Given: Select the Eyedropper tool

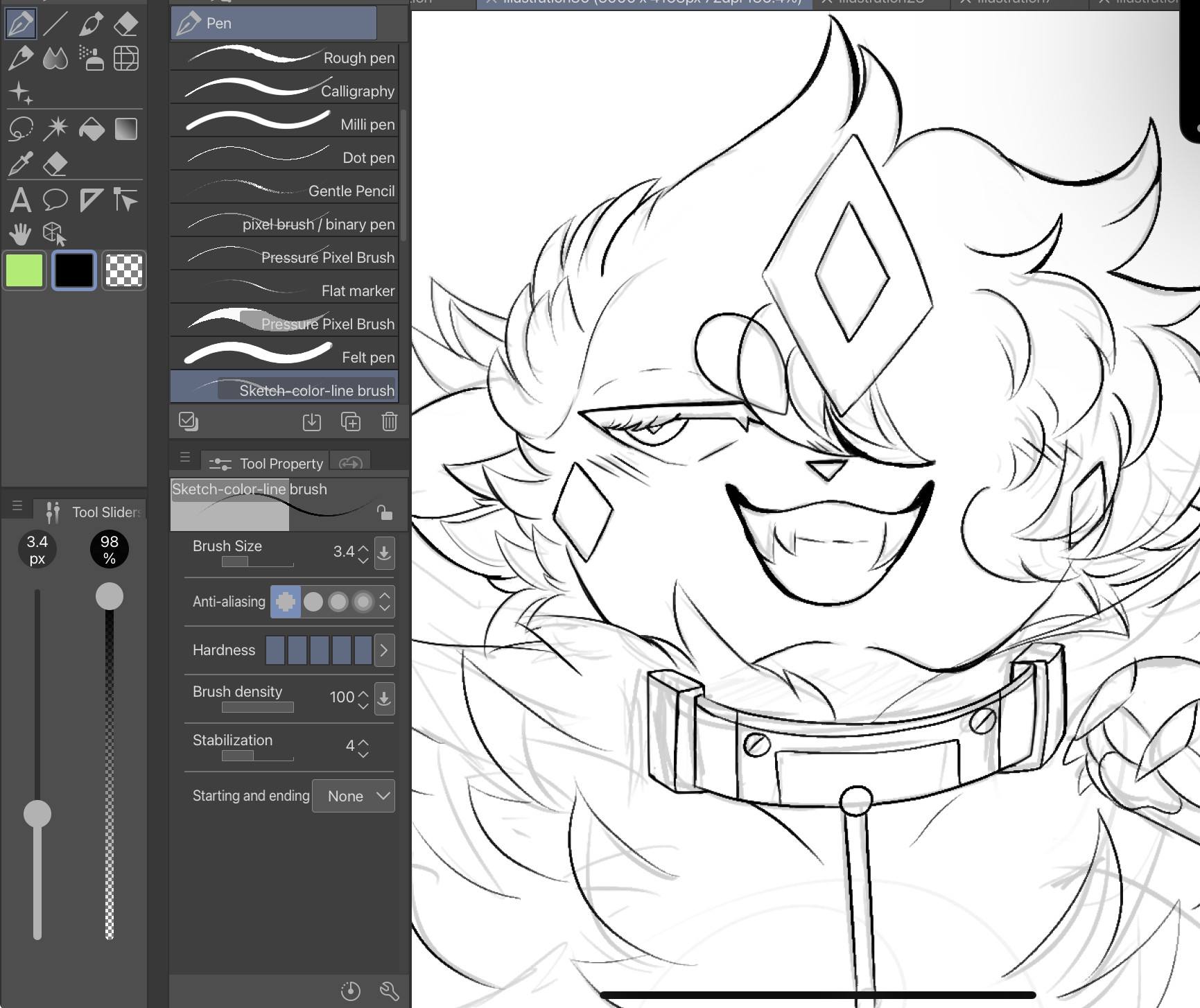Looking at the screenshot, I should click(x=21, y=164).
